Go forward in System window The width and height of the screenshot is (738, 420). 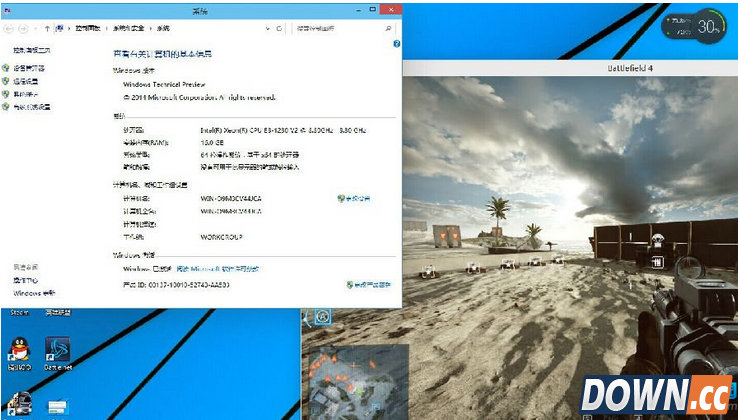coord(23,29)
